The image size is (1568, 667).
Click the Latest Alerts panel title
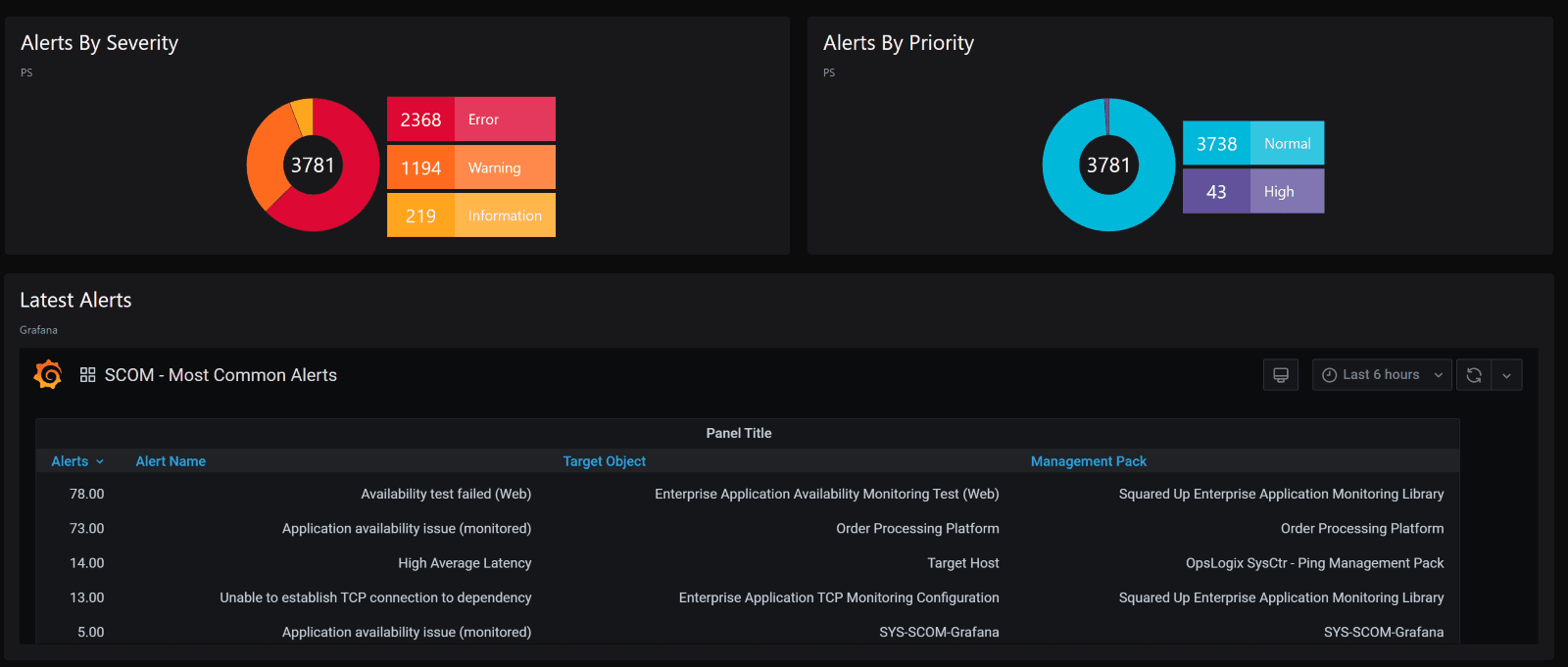pyautogui.click(x=75, y=301)
